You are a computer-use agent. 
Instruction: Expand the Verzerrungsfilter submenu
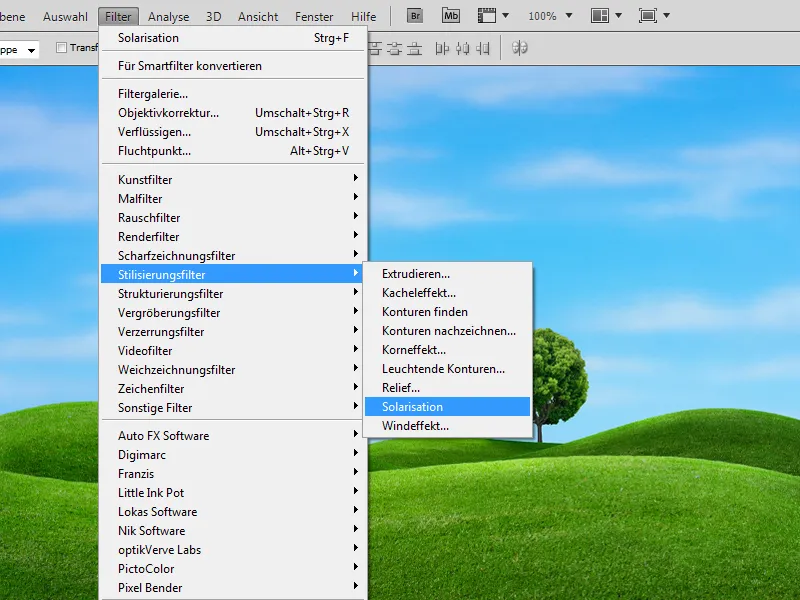click(233, 332)
